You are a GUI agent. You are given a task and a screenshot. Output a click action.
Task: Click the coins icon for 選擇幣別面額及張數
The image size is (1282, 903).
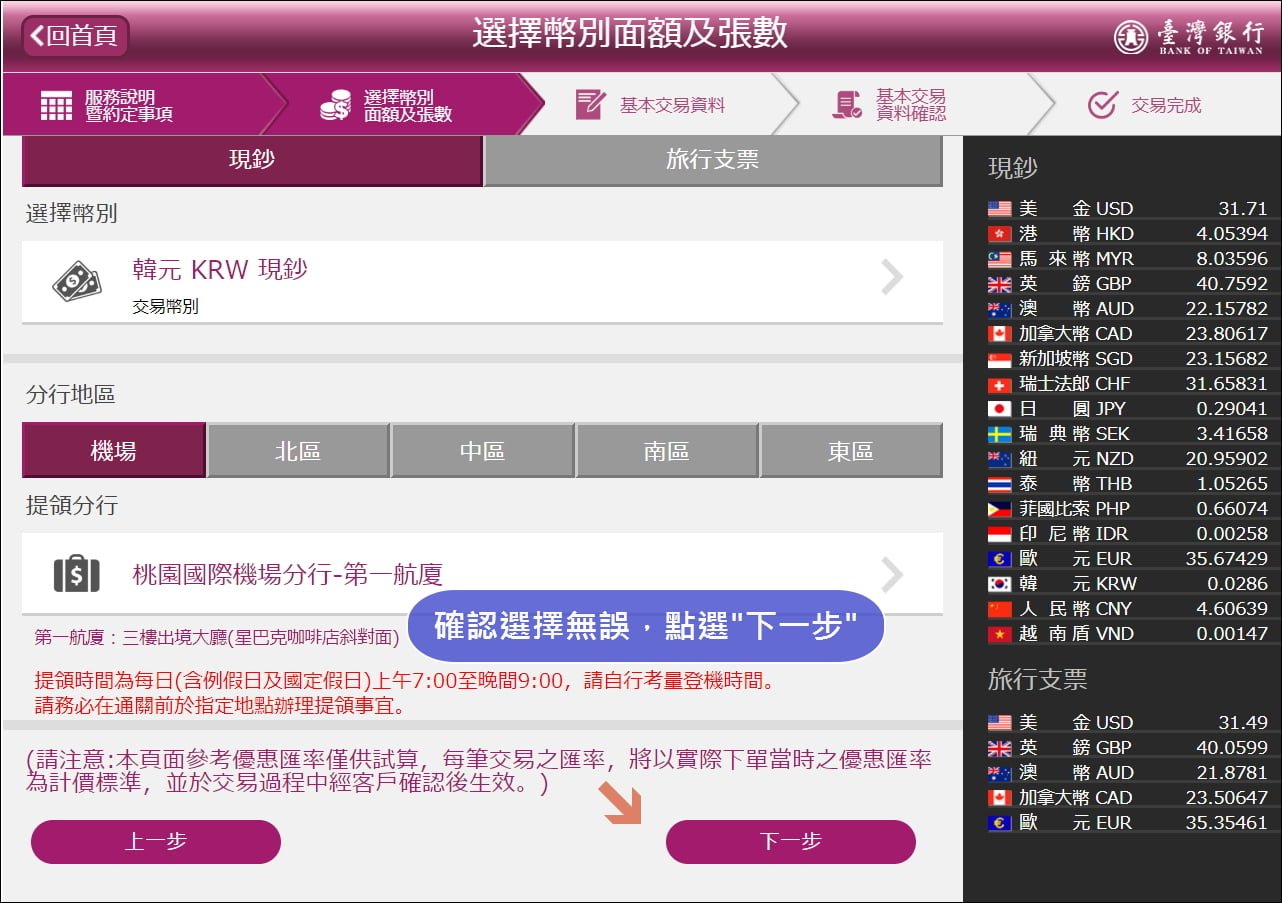335,105
